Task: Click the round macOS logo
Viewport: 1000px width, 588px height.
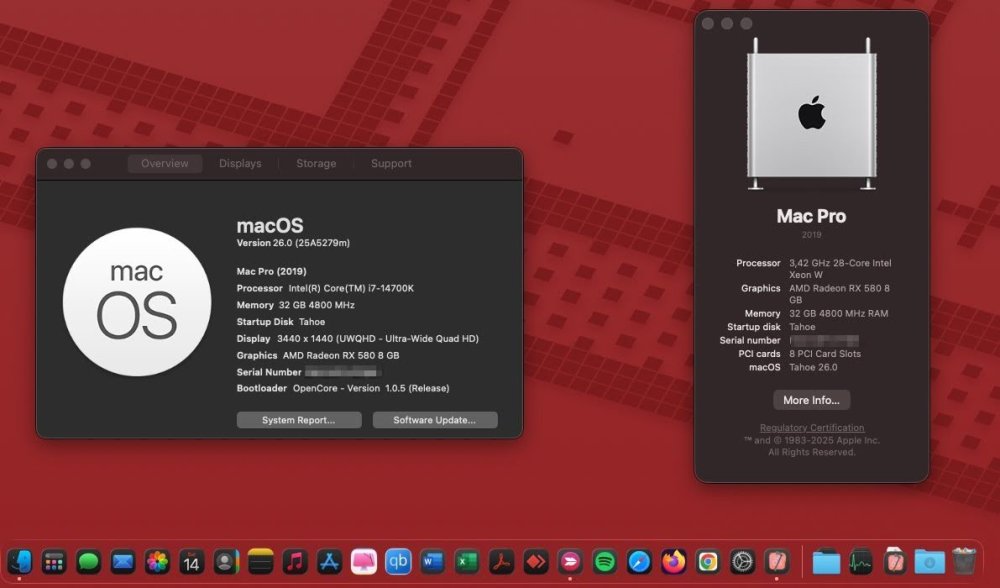Action: (x=137, y=302)
